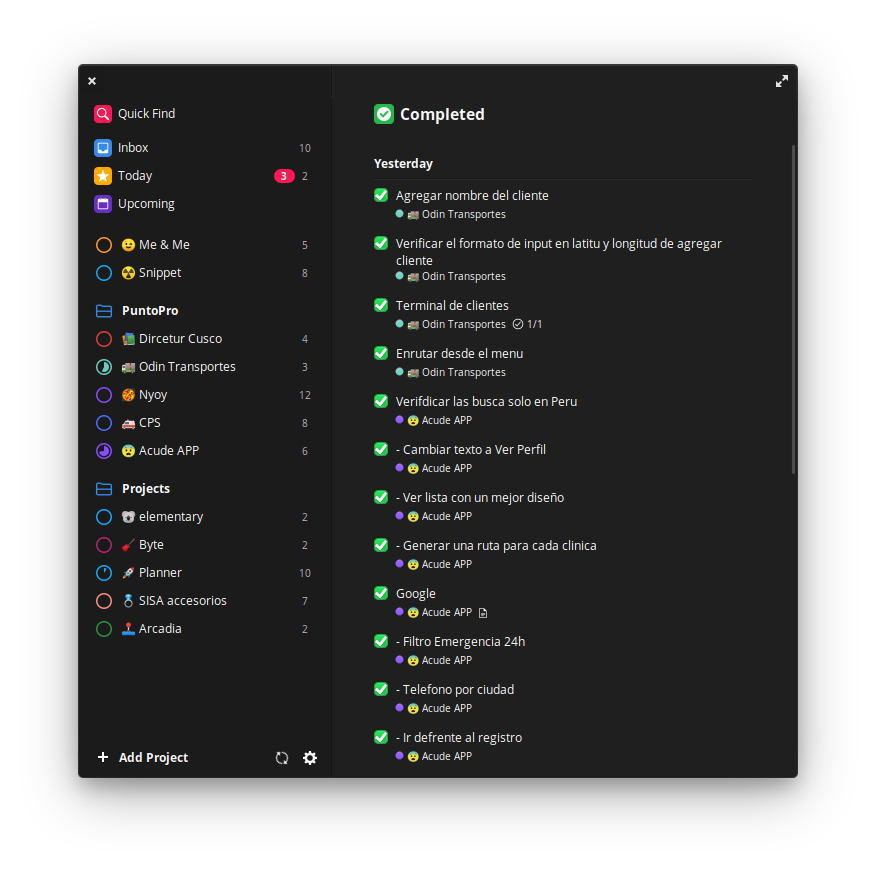Click the sync icon beside Add Project
The height and width of the screenshot is (870, 876).
tap(282, 758)
